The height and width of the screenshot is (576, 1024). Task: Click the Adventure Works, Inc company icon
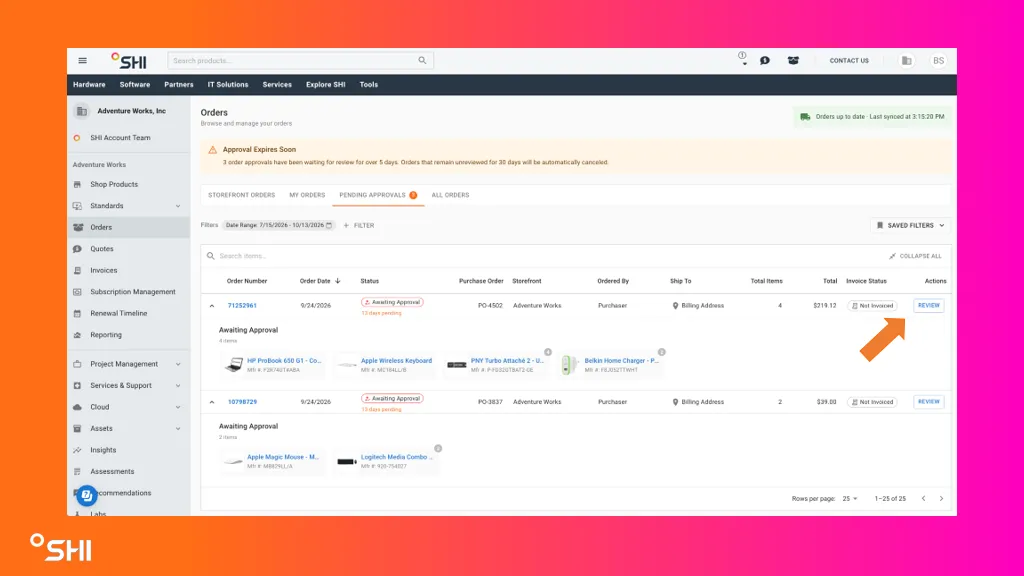click(x=82, y=111)
